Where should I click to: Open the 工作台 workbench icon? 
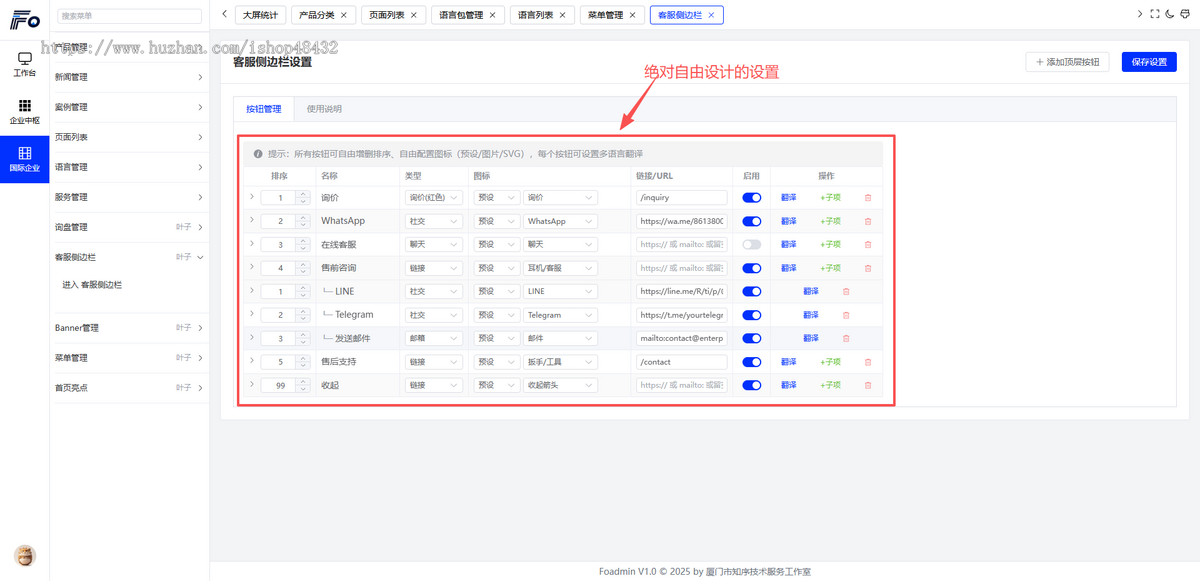coord(24,64)
